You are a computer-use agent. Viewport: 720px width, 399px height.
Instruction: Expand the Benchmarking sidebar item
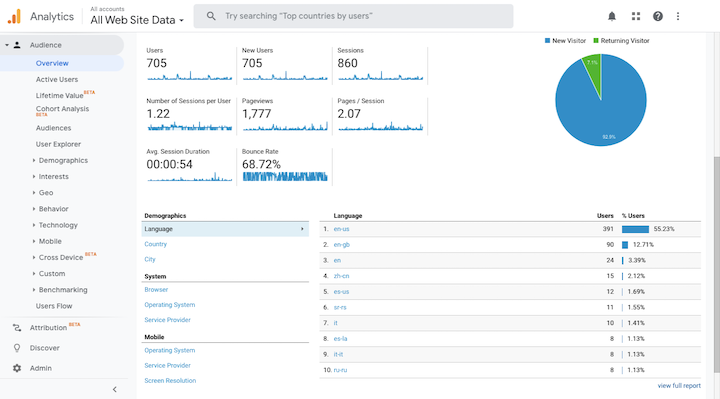coord(34,290)
